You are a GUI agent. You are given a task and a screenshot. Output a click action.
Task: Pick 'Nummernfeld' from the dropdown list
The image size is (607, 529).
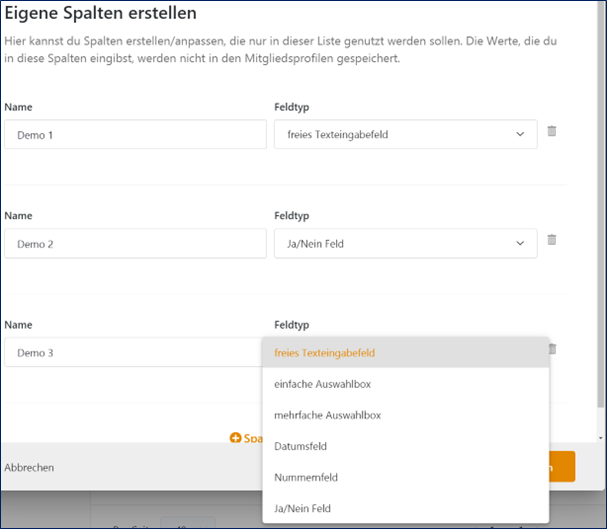tap(405, 477)
